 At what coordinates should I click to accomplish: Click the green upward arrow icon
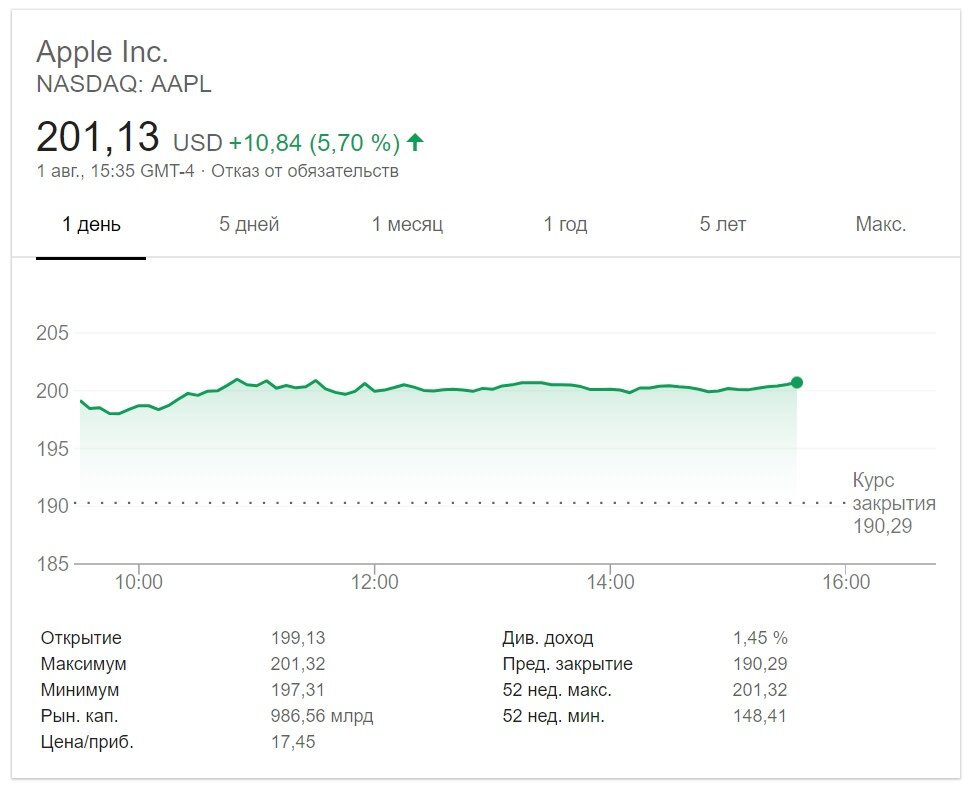(x=415, y=142)
